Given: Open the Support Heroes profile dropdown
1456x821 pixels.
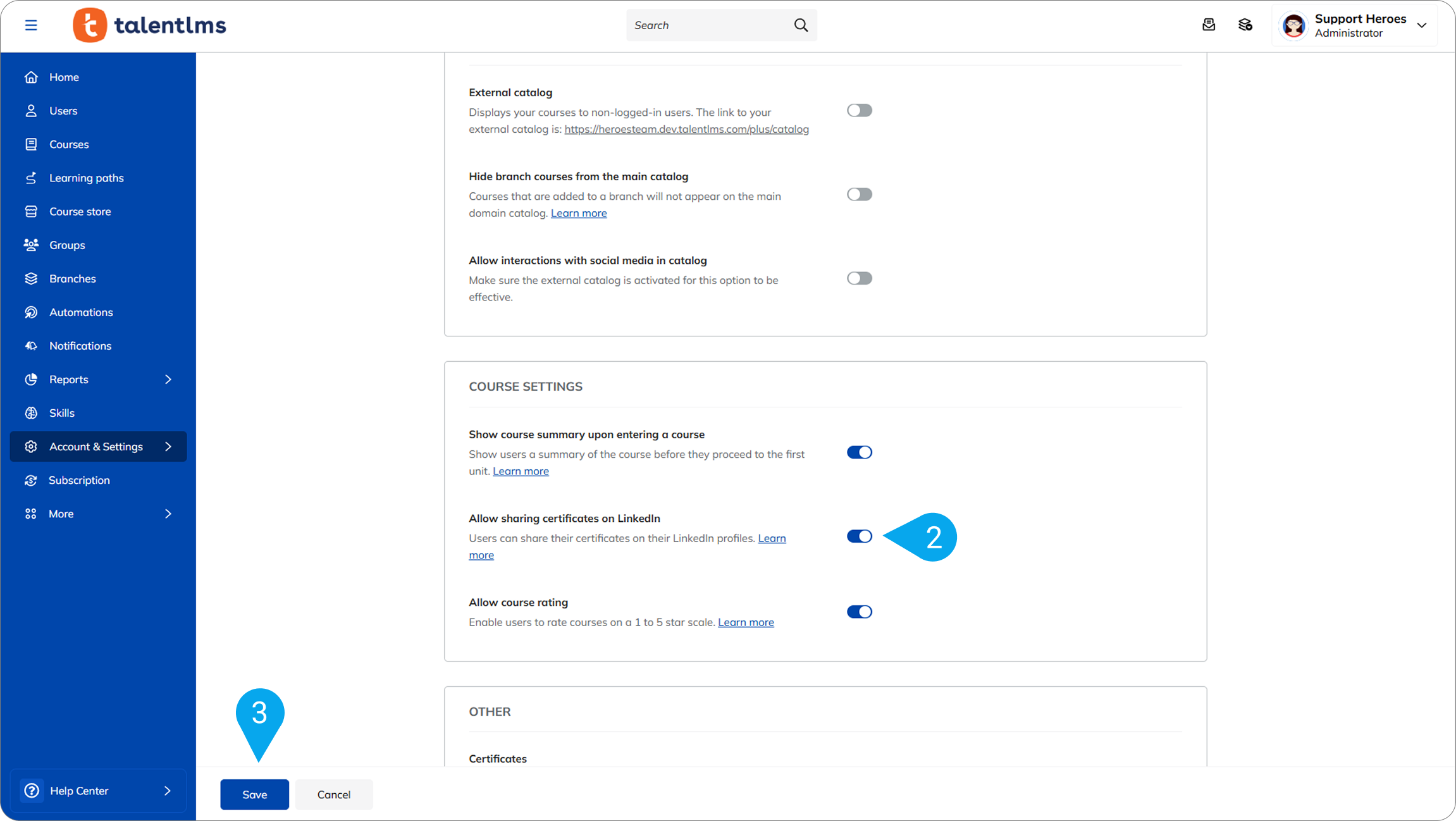Looking at the screenshot, I should pyautogui.click(x=1422, y=25).
